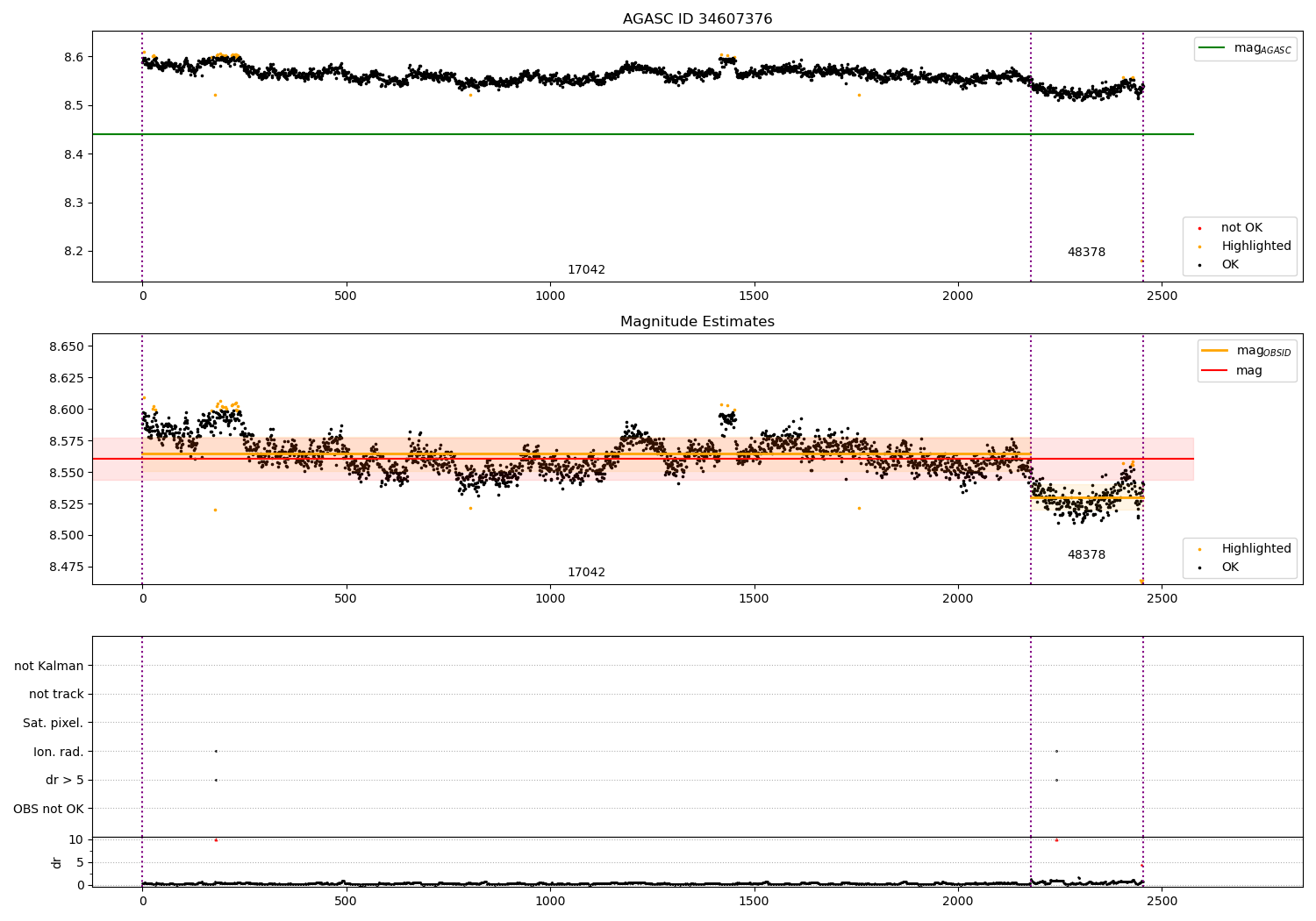Click the orange line sample beside mag OBSID
Viewport: 1316px width, 921px height.
pyautogui.click(x=1215, y=351)
